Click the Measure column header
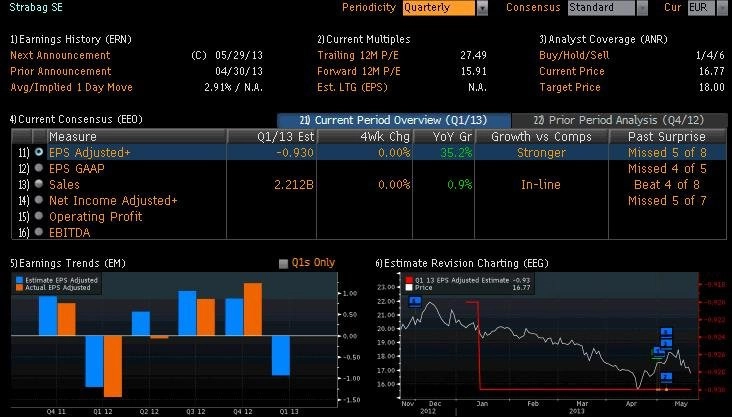 pos(137,136)
